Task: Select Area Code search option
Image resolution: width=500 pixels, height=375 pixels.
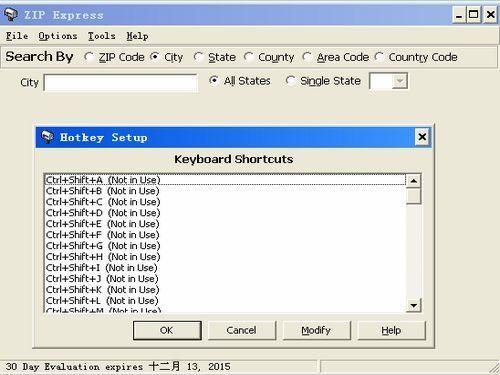Action: coord(307,57)
